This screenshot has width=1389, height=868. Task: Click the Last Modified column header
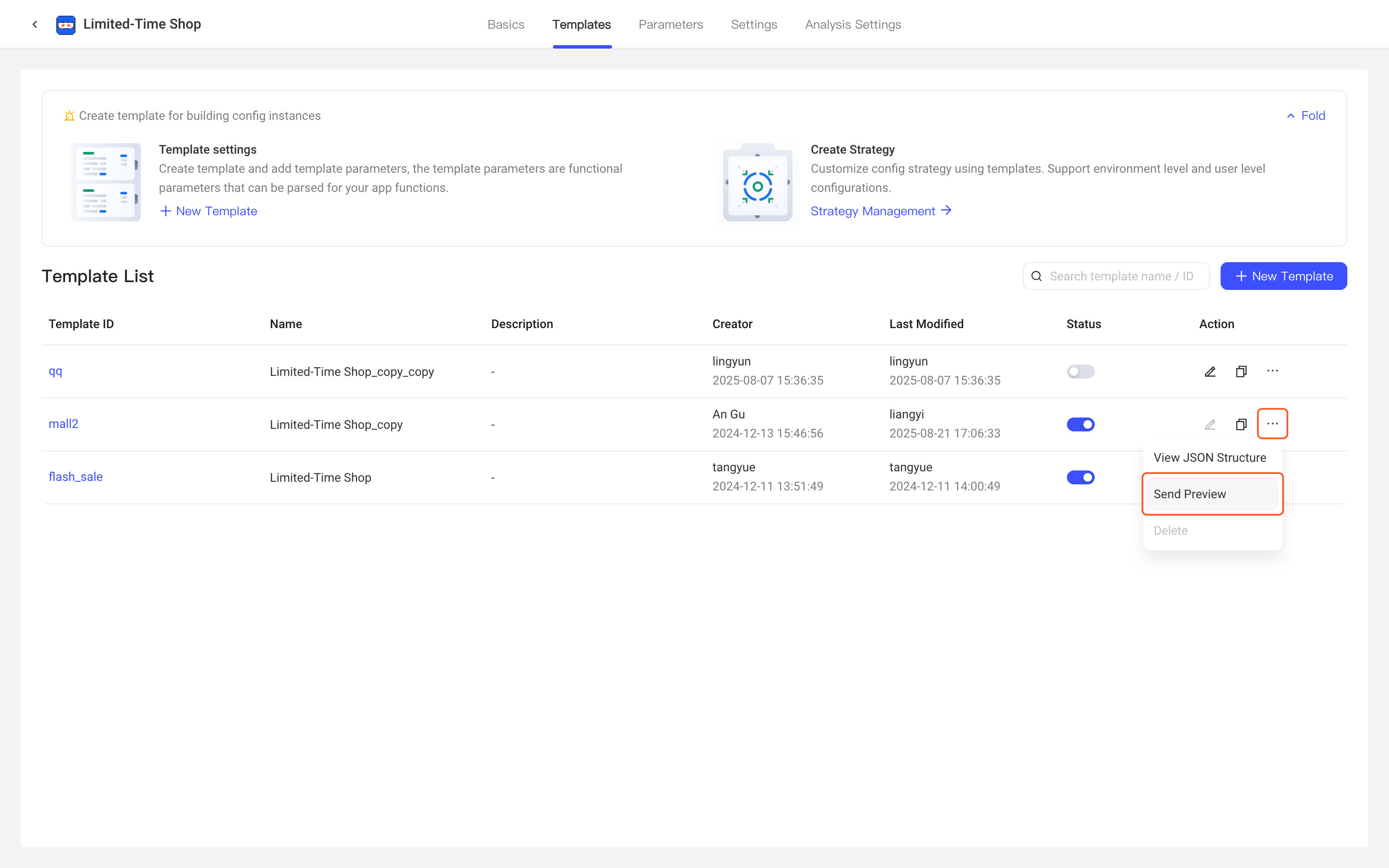926,324
